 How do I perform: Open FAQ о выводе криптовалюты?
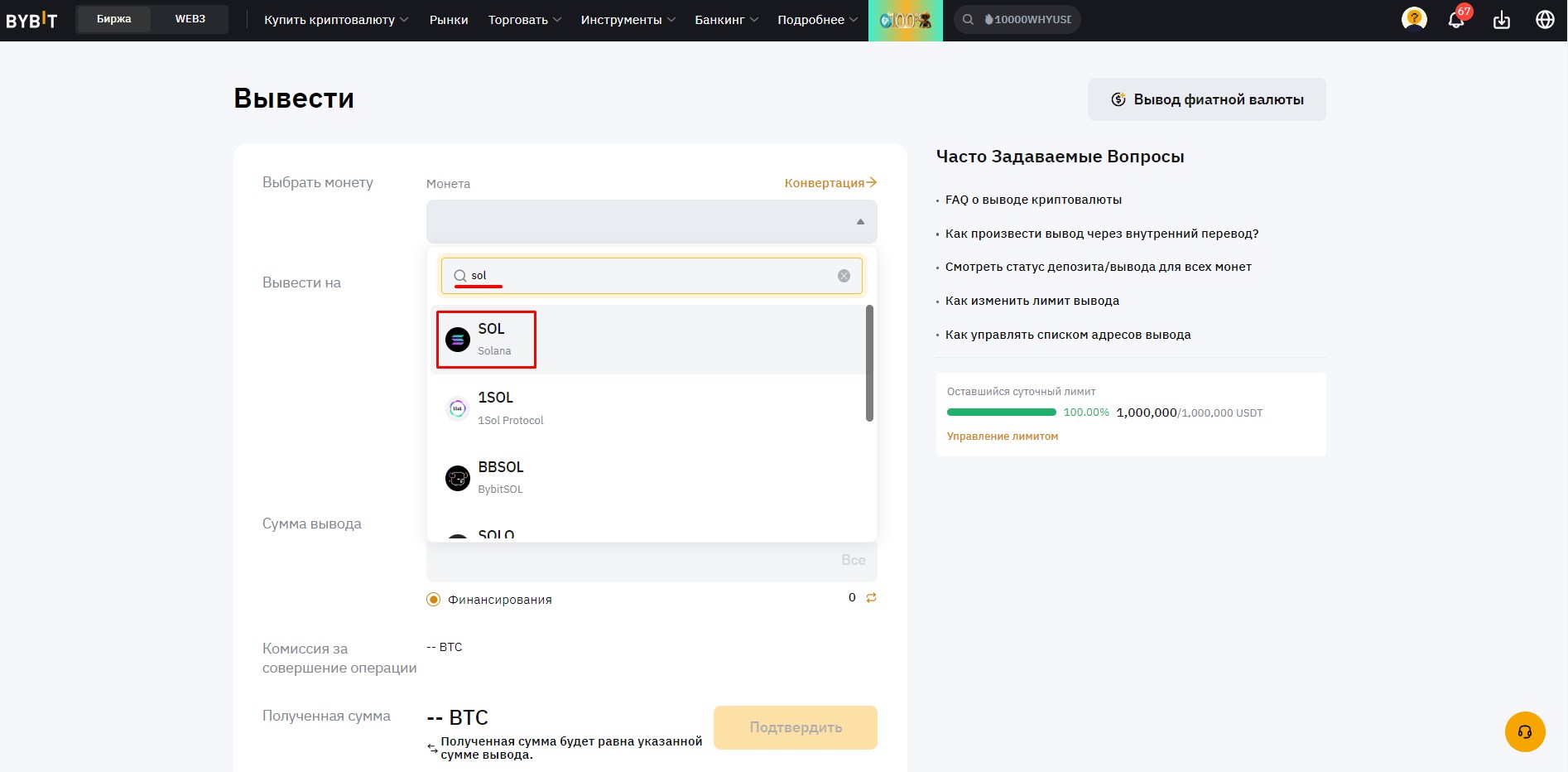[x=1033, y=200]
